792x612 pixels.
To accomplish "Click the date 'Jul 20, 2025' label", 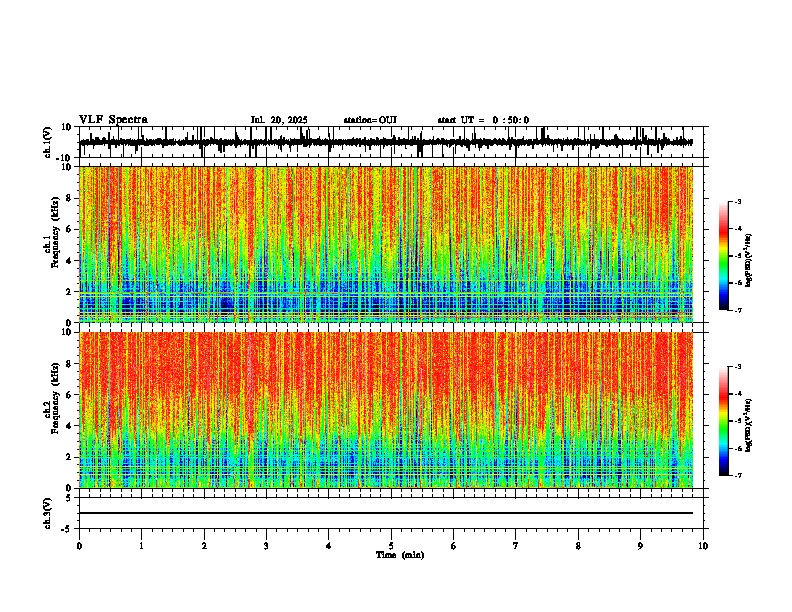I will pos(279,120).
